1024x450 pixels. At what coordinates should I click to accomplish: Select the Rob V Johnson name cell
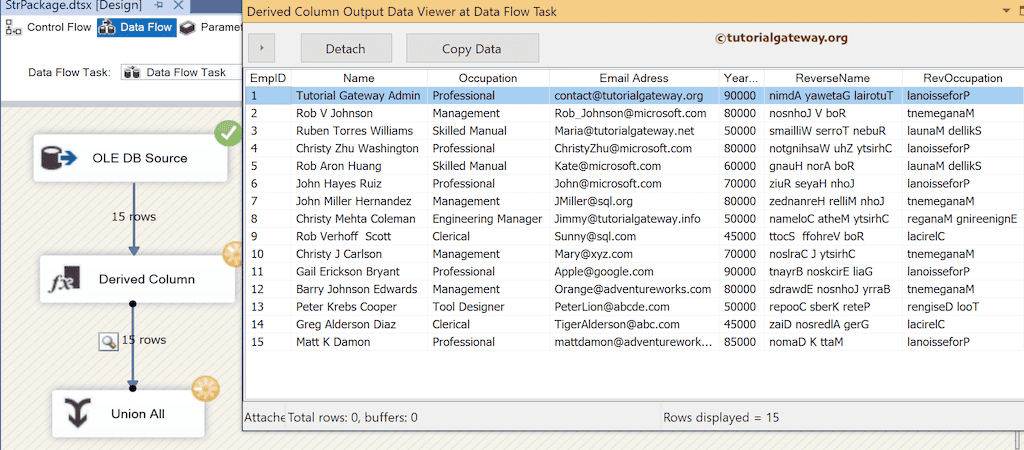(x=359, y=113)
